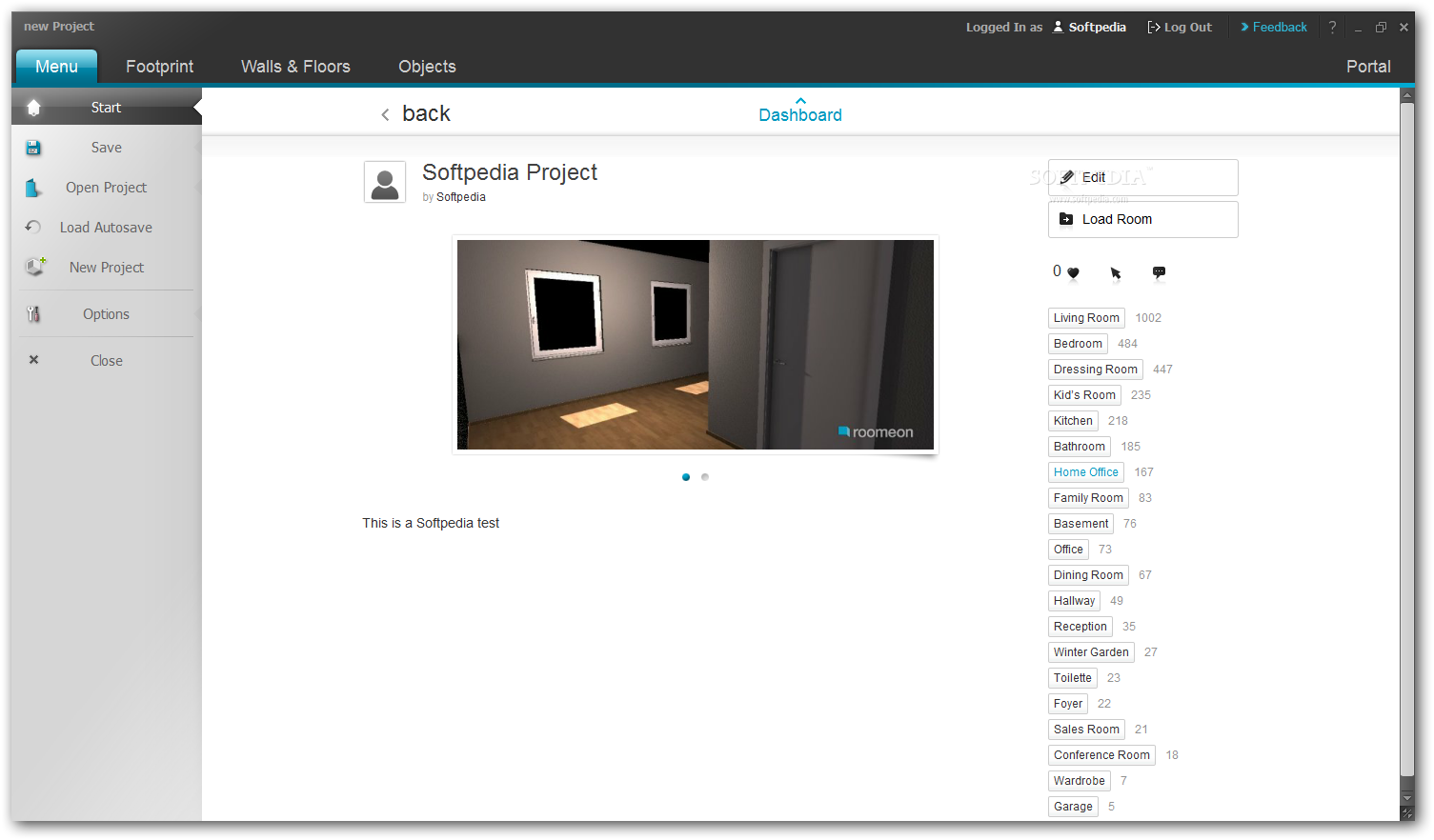Click the vertical scrollbar up arrow
This screenshot has height=840, width=1434.
[x=1407, y=95]
